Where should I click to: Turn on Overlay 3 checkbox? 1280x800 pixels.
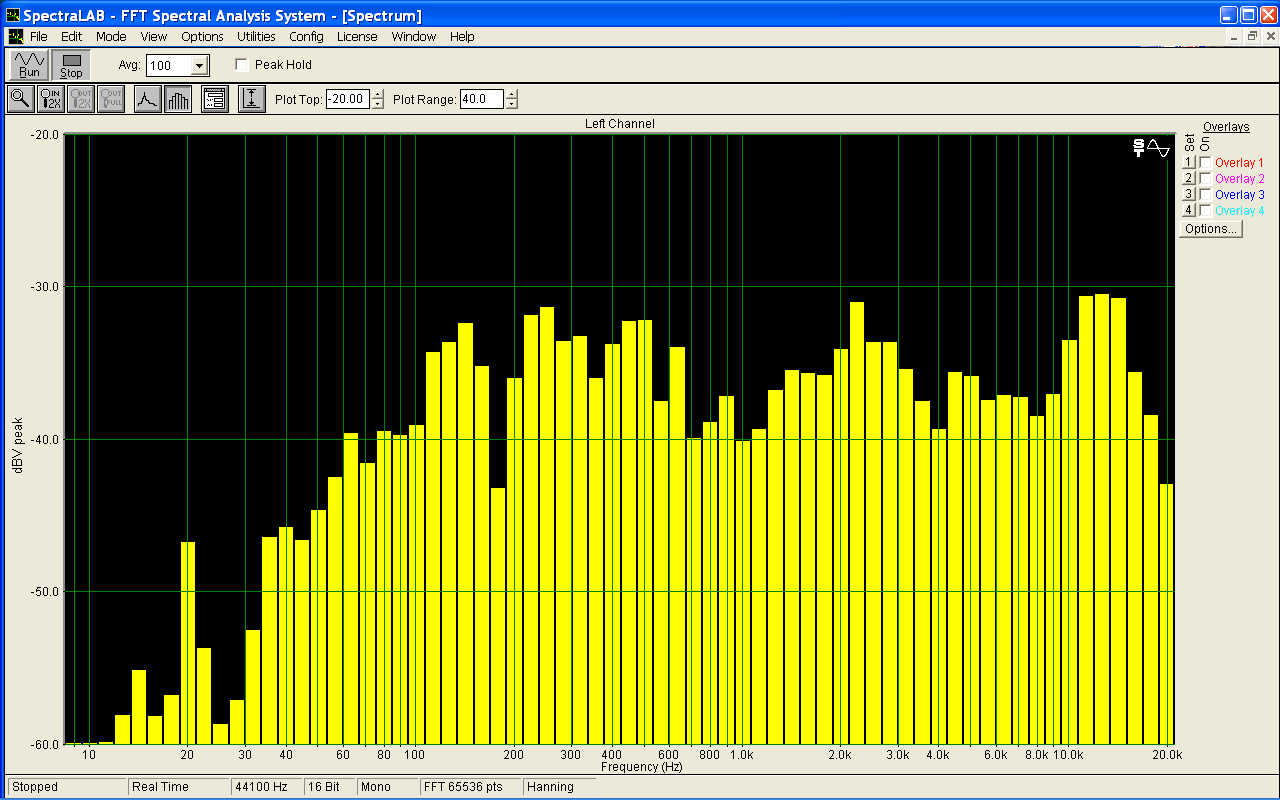1205,195
